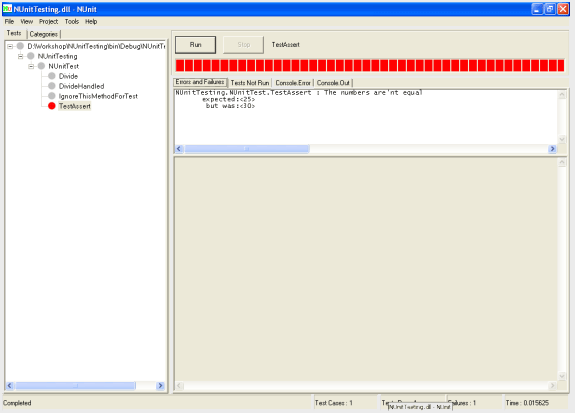Click the error list's scroll left arrow

pos(179,149)
